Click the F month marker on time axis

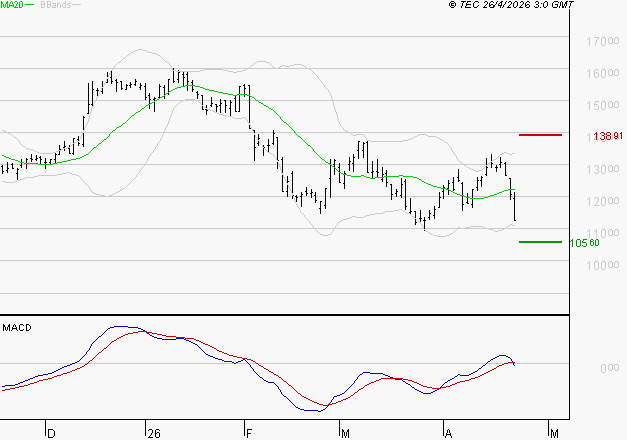tap(249, 434)
